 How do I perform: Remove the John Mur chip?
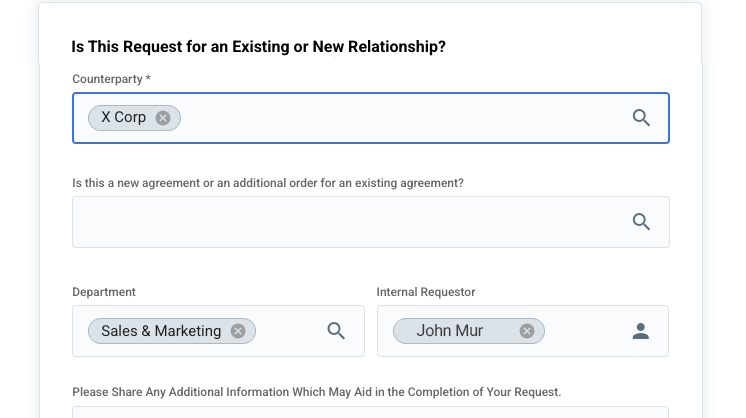(x=527, y=331)
